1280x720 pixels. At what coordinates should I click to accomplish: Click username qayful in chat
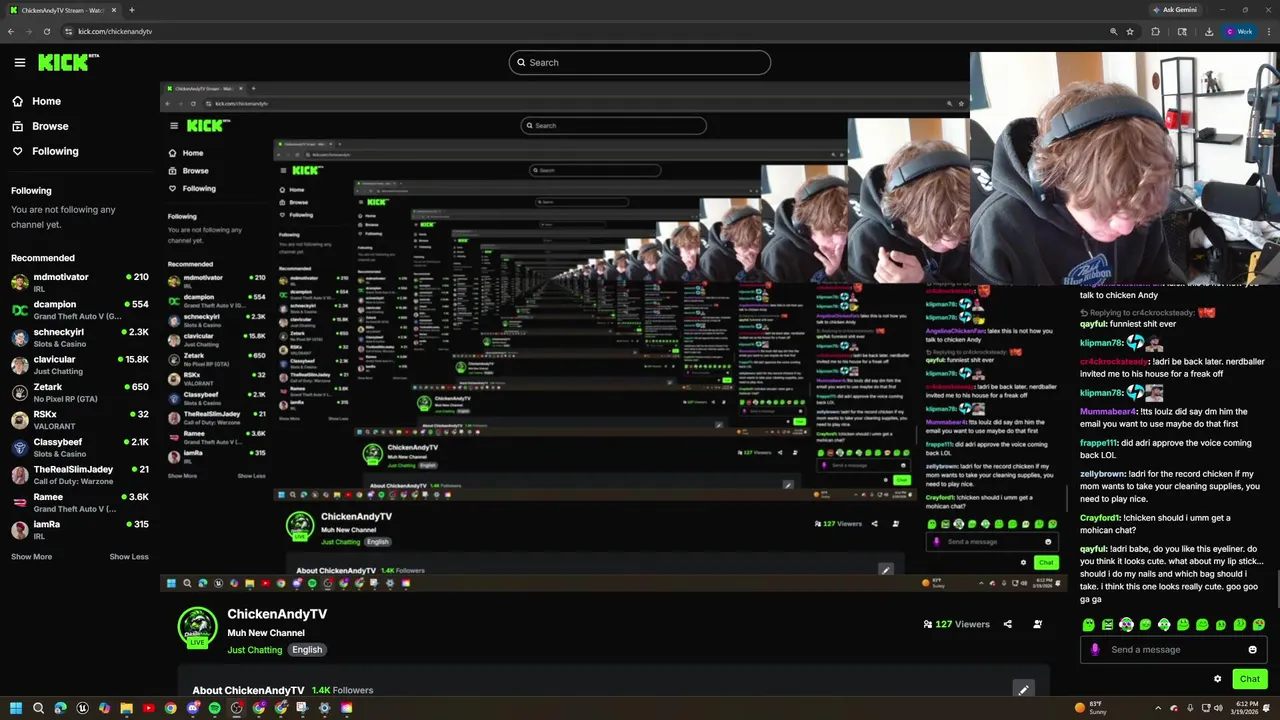pyautogui.click(x=1093, y=549)
